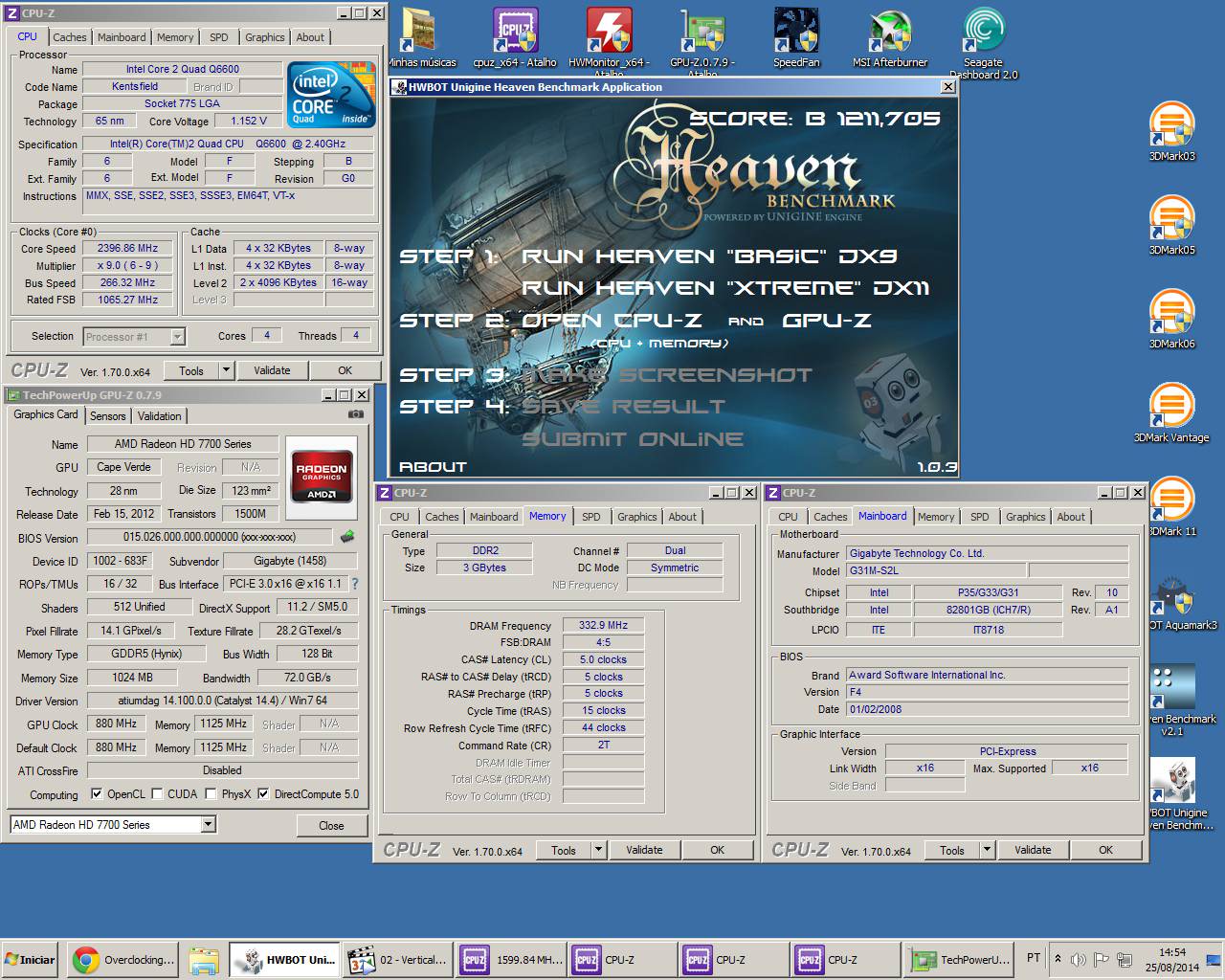Open SPD tab in top CPU-Z window
Viewport: 1225px width, 980px height.
(x=219, y=37)
